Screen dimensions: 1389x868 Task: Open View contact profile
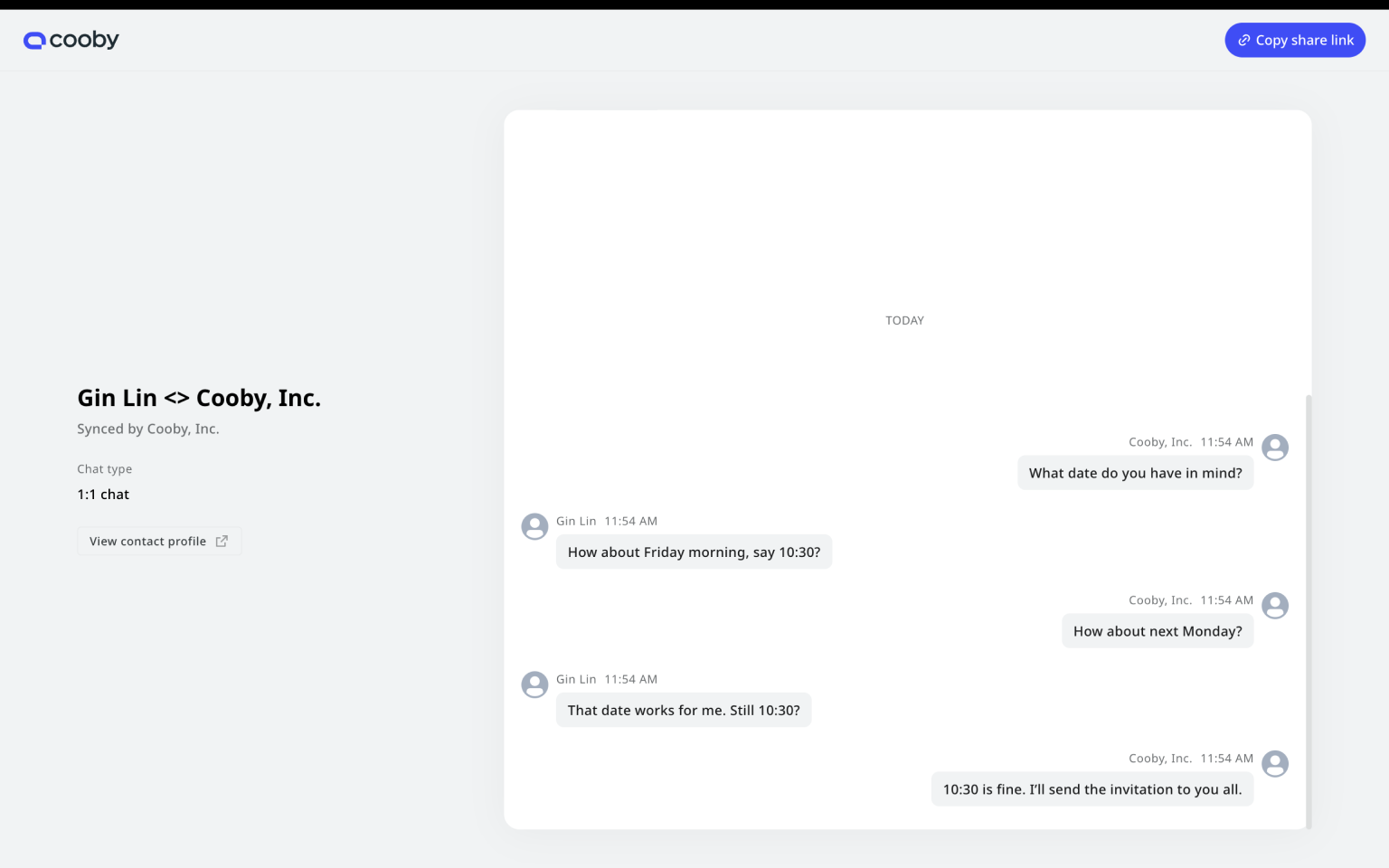click(159, 541)
